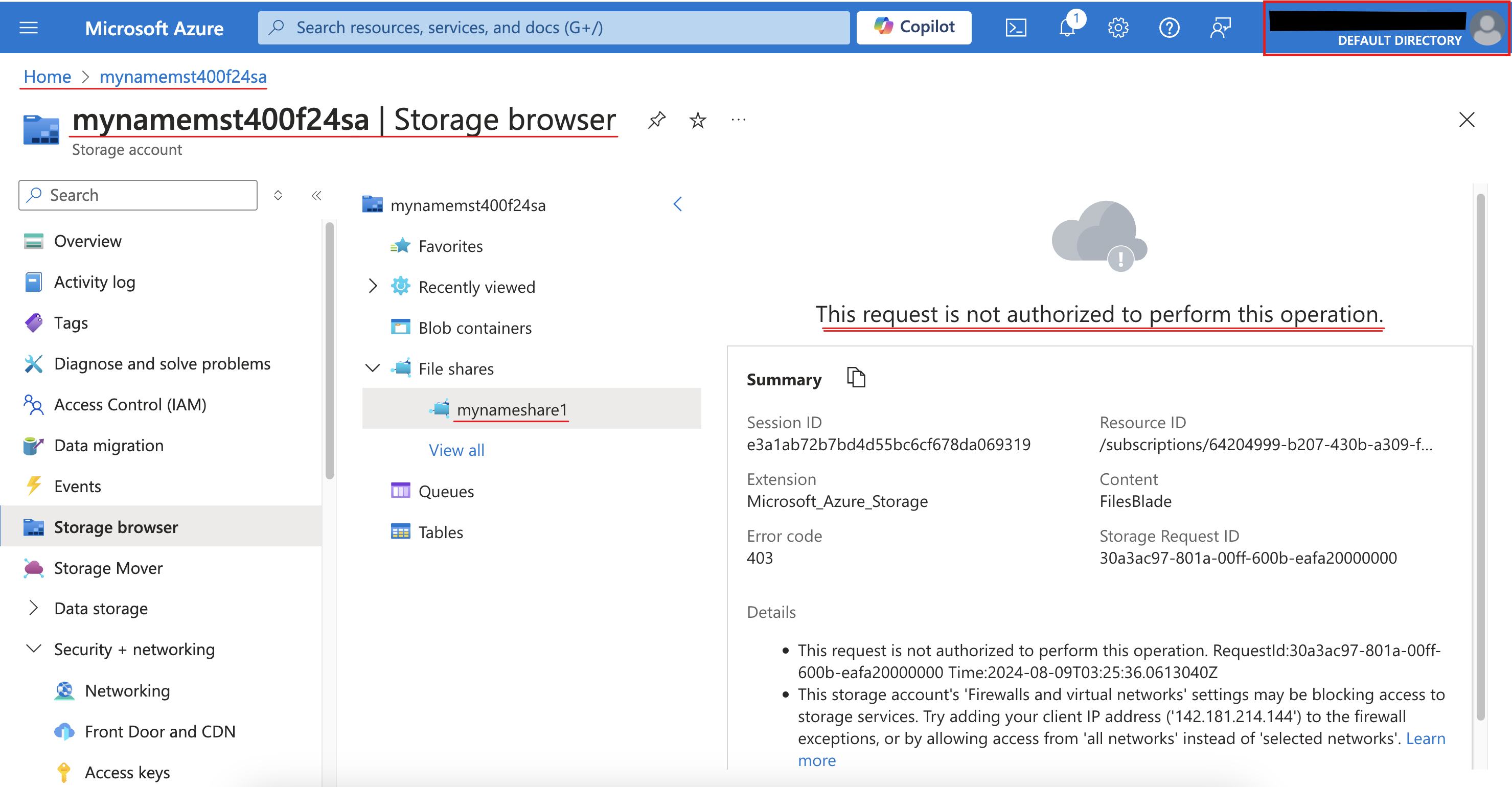Click the Events lightning icon
This screenshot has height=787, width=1512.
tap(33, 486)
